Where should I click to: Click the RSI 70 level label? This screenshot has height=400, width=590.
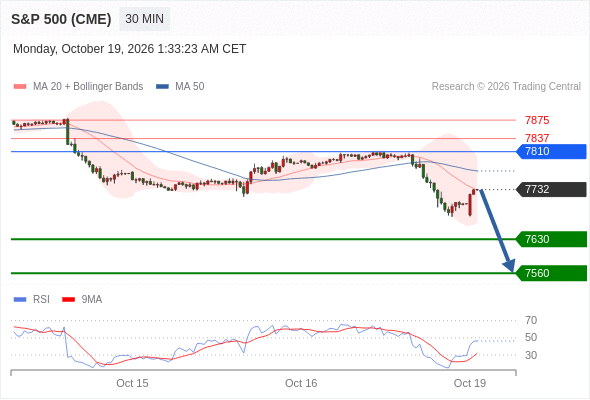(531, 320)
